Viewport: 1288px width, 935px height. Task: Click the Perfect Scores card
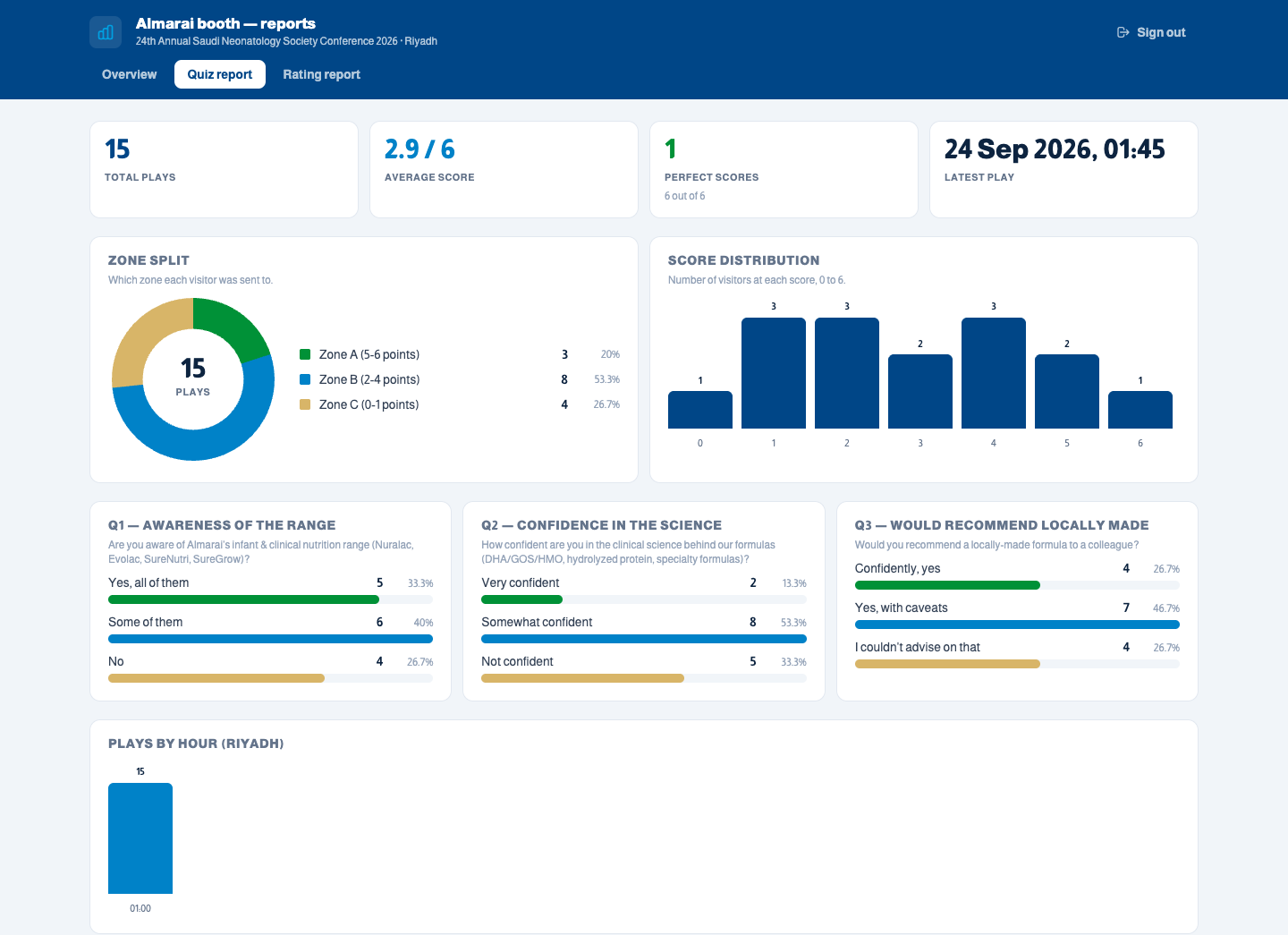[784, 169]
